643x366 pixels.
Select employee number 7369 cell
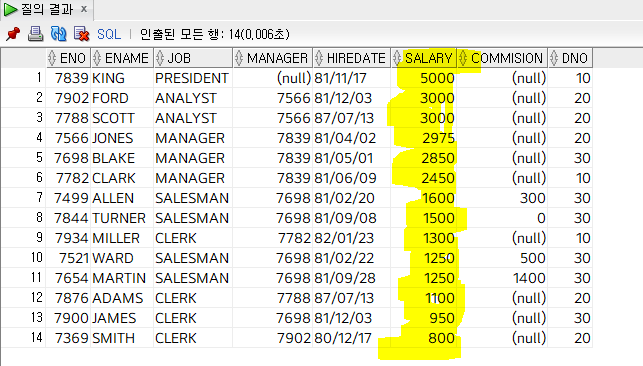point(68,338)
